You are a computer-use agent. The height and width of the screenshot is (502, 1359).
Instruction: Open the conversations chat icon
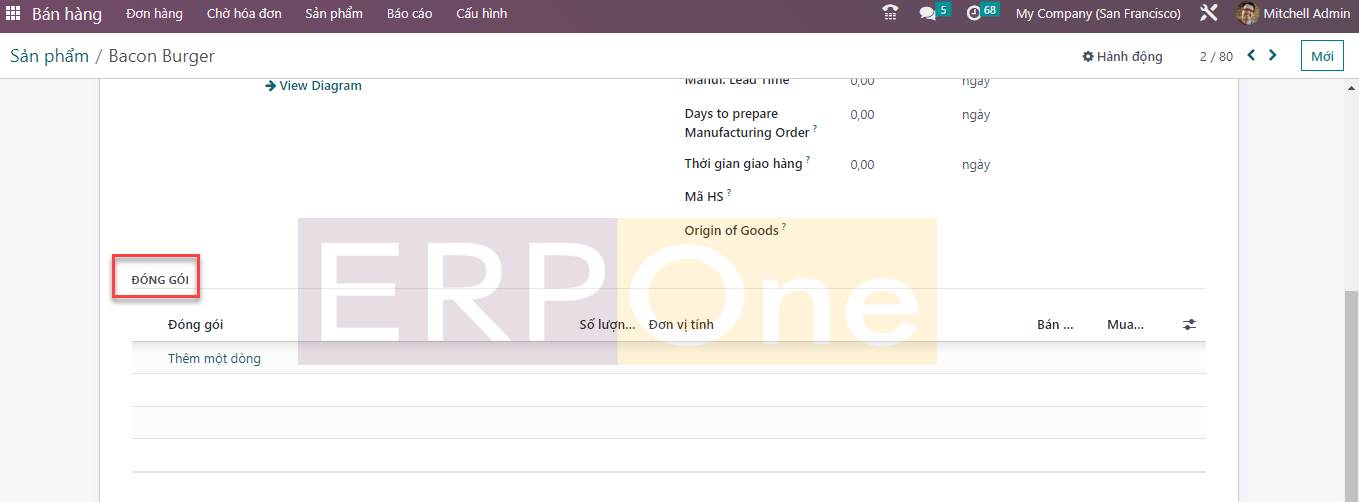pyautogui.click(x=928, y=13)
